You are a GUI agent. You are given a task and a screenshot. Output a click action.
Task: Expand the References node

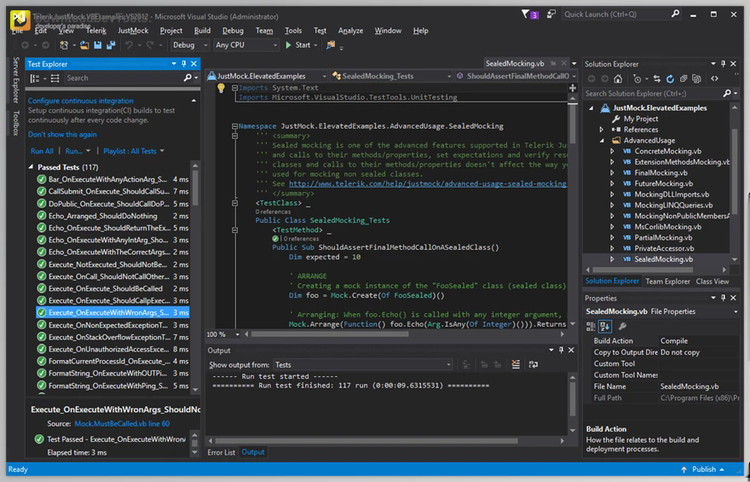pyautogui.click(x=602, y=130)
